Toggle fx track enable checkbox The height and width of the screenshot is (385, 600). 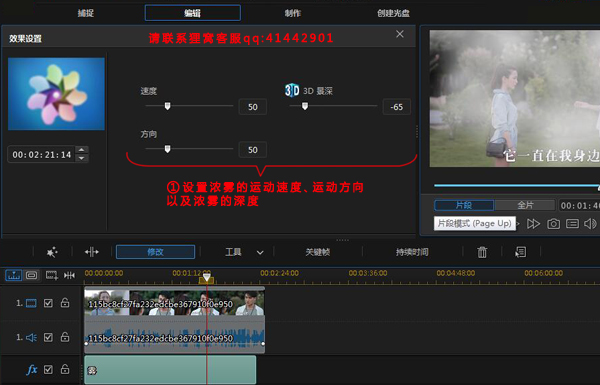point(48,369)
